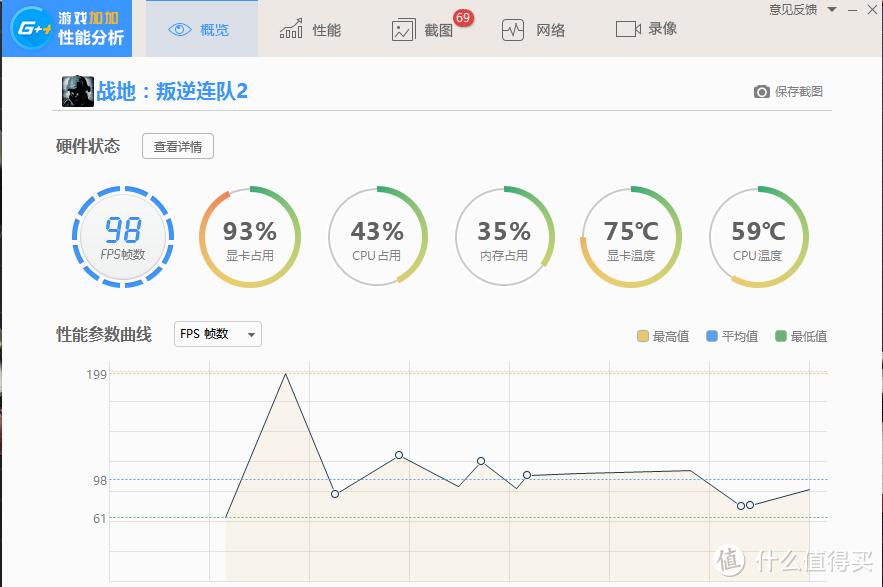Image resolution: width=883 pixels, height=587 pixels.
Task: Click the 保存截图 label text
Action: click(x=799, y=91)
